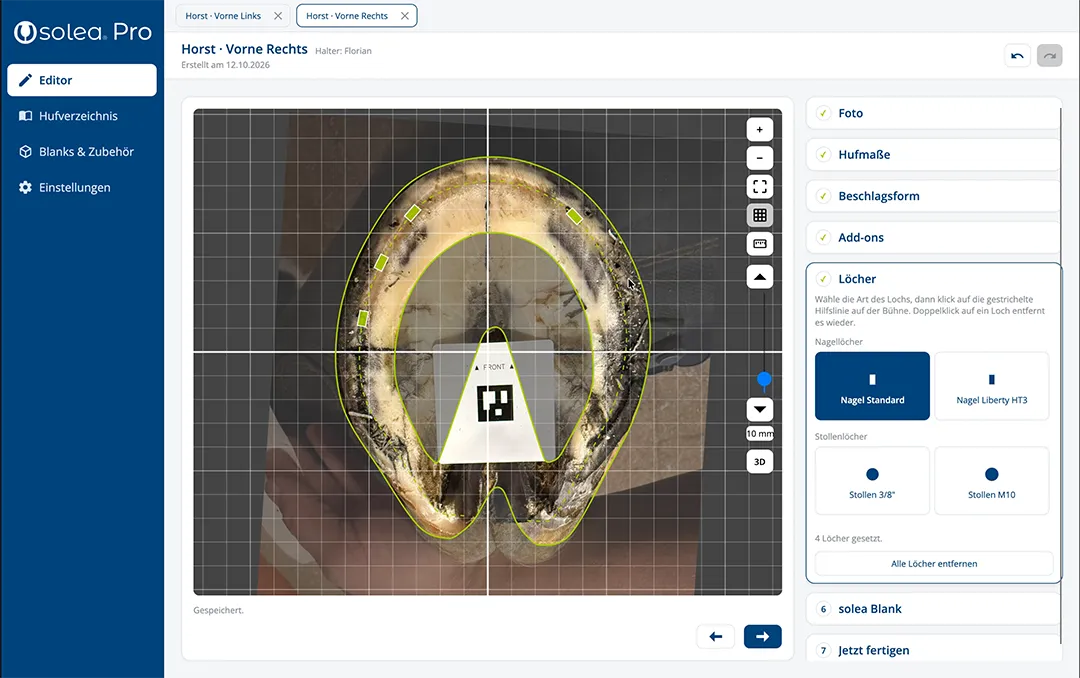Click the 'Erstellt am 12.10.2026' date text

[225, 65]
